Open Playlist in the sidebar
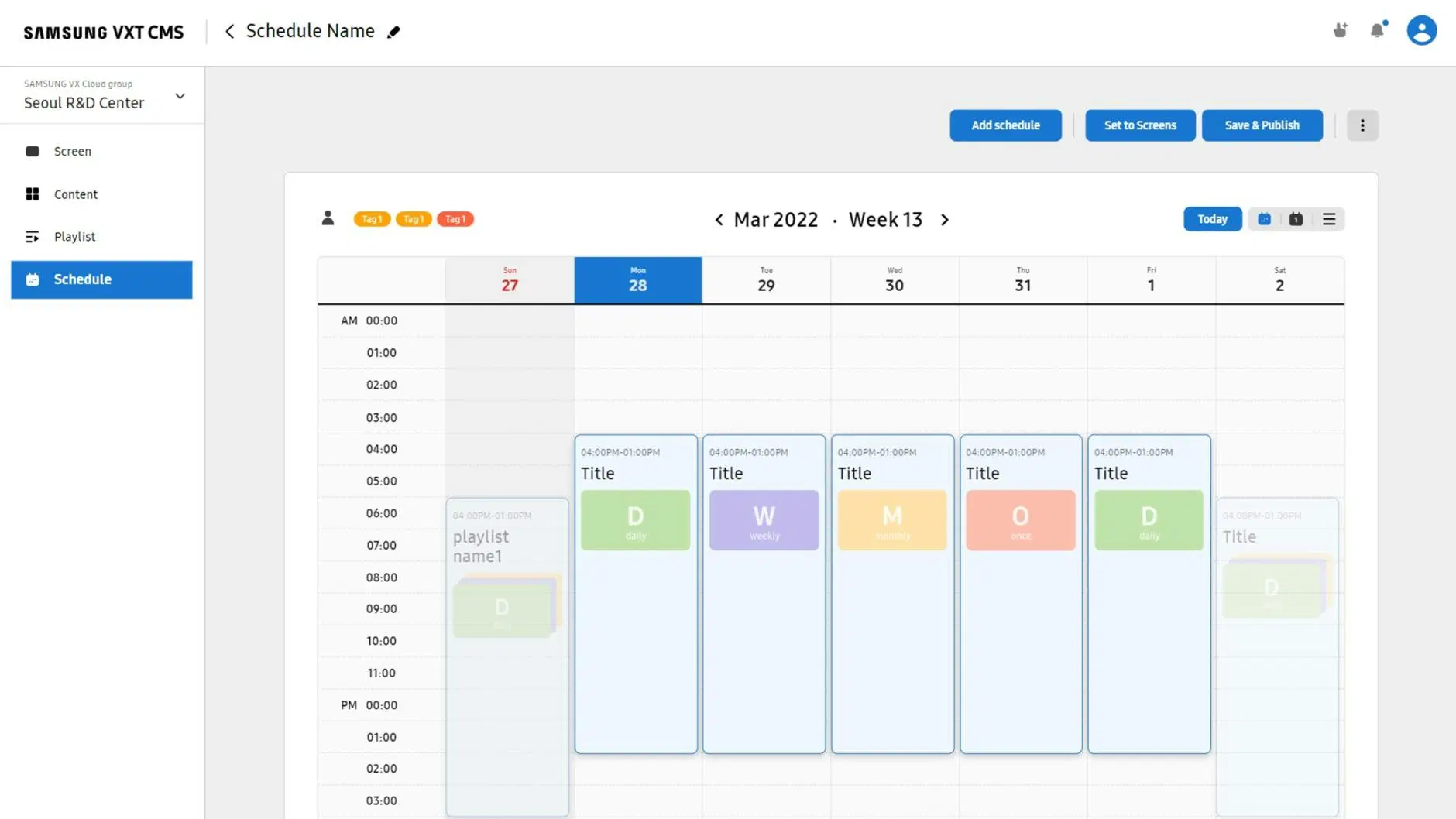Image resolution: width=1456 pixels, height=819 pixels. (x=74, y=237)
